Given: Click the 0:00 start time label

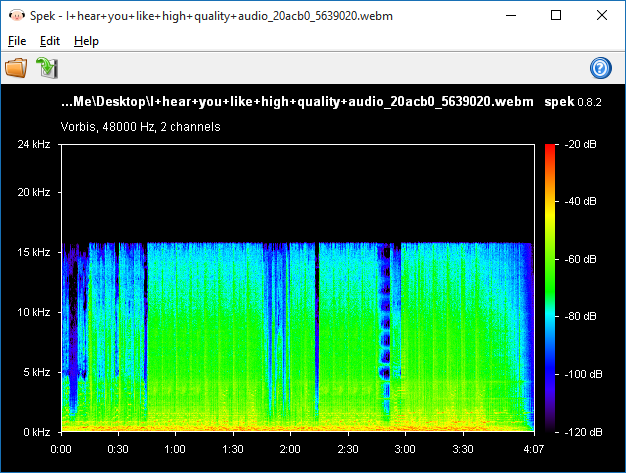Looking at the screenshot, I should coord(61,448).
